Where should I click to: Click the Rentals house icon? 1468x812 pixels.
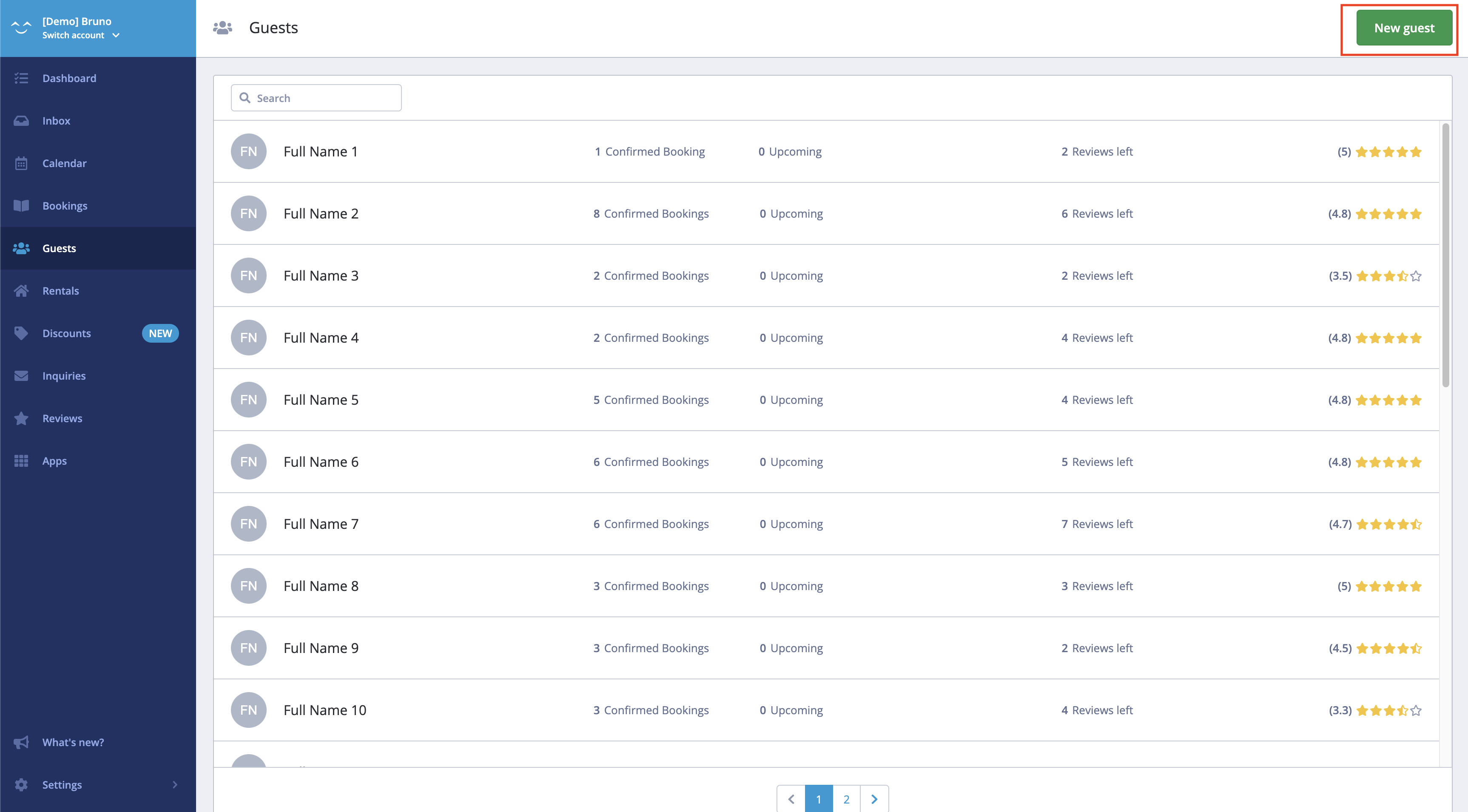21,291
